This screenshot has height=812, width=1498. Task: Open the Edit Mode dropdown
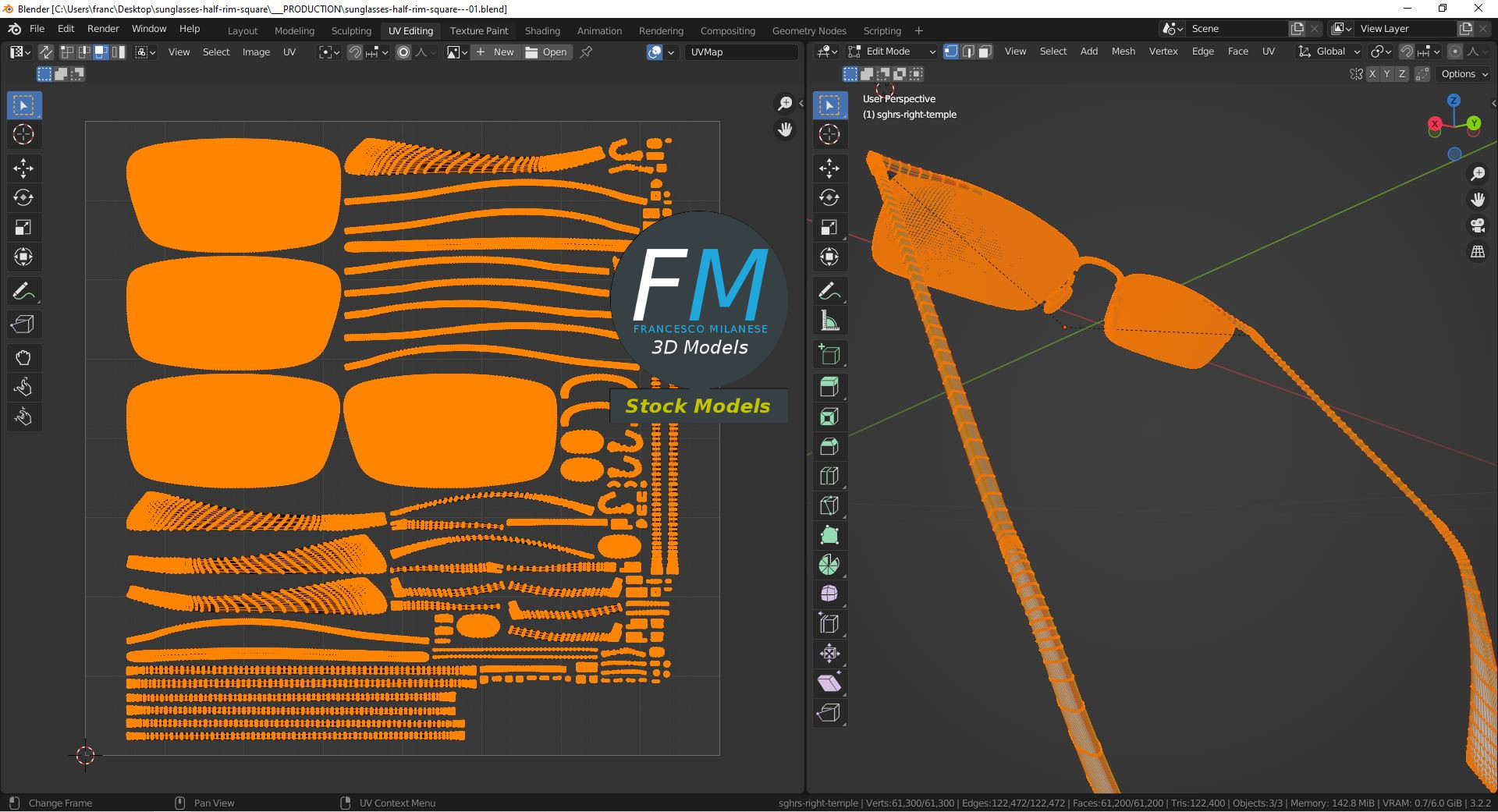893,51
